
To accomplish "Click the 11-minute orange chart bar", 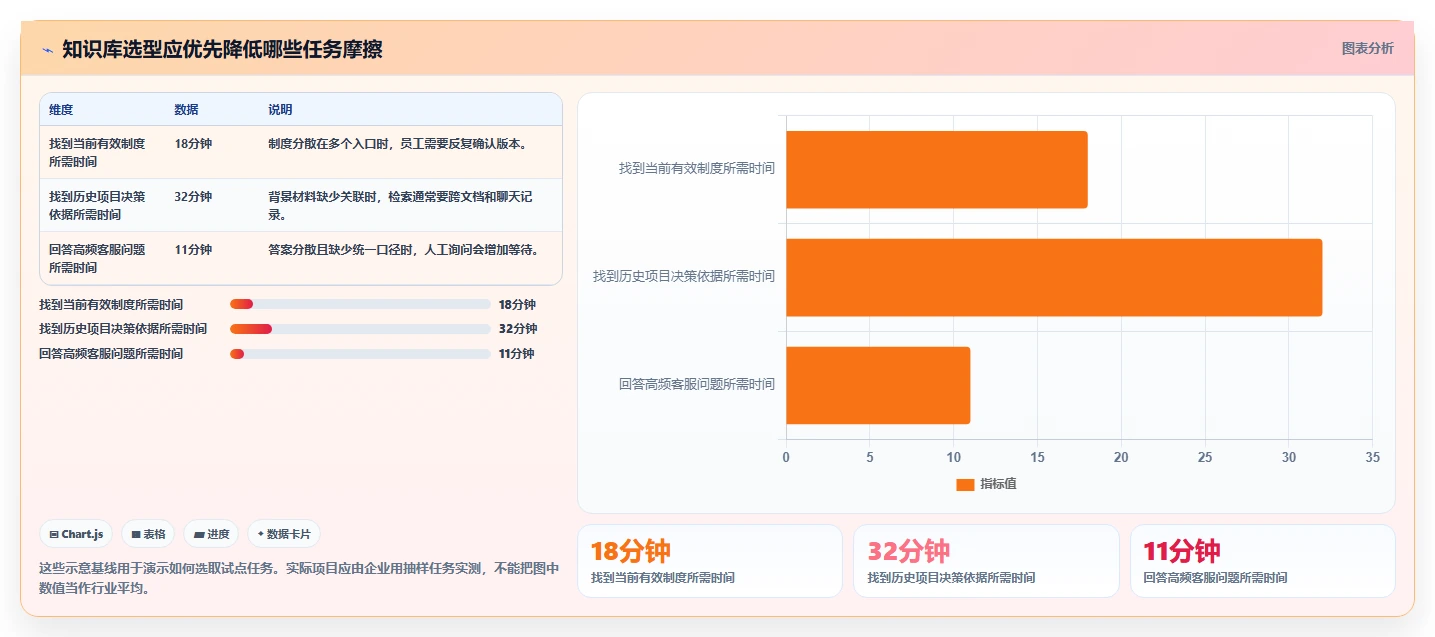I will tap(878, 385).
